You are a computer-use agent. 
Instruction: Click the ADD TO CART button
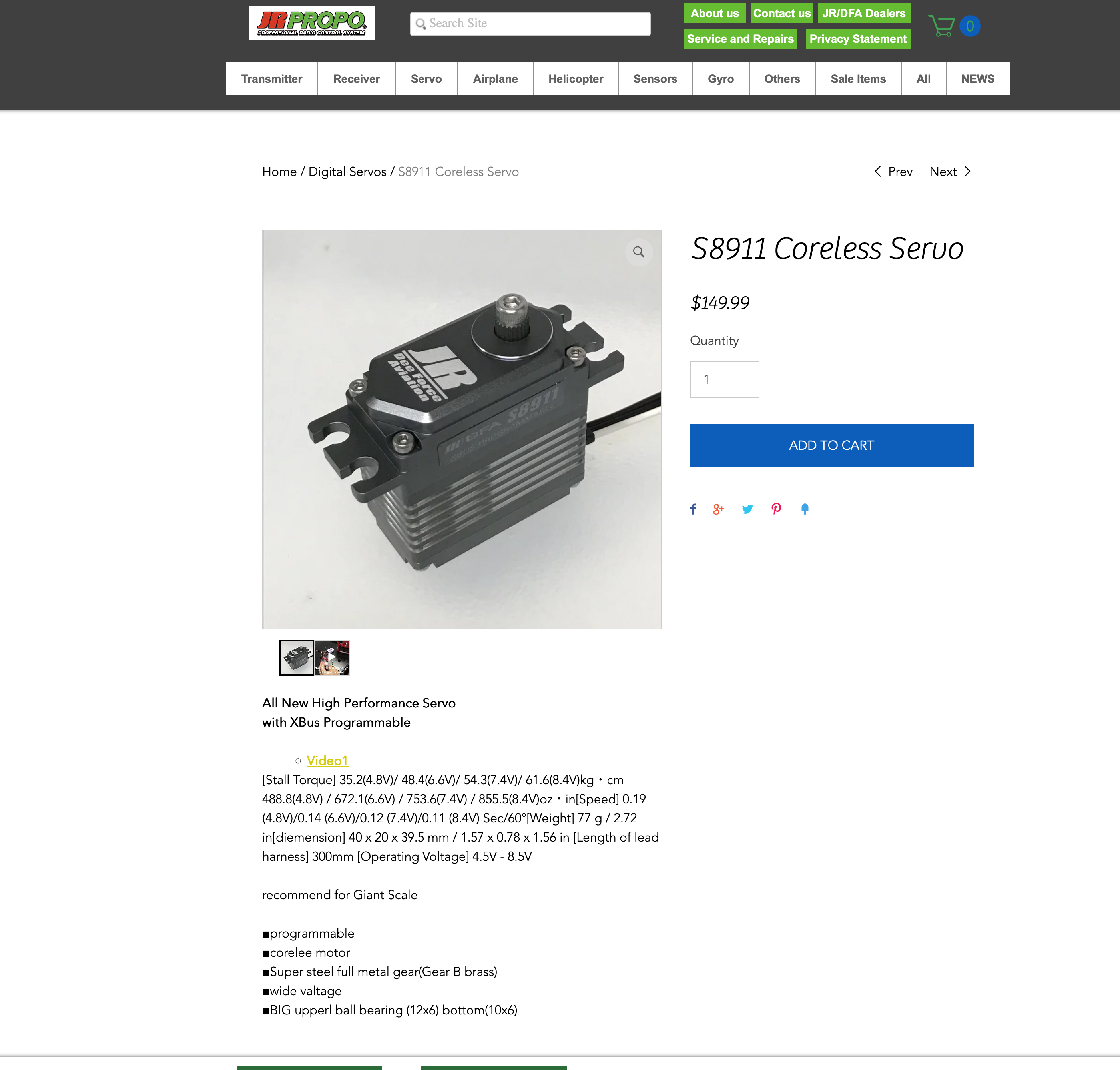[x=831, y=445]
